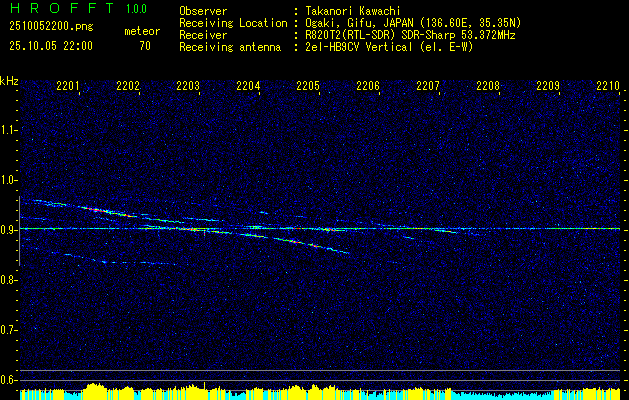The width and height of the screenshot is (629, 400).
Task: Click the 2210 time marker
Action: (x=608, y=85)
